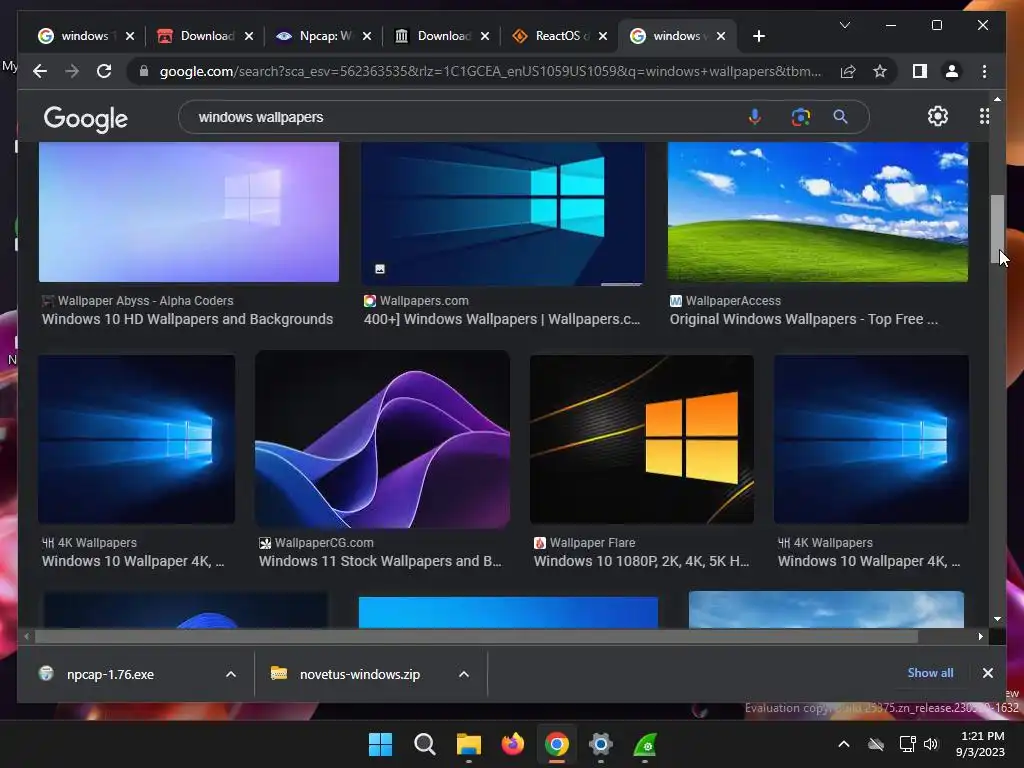This screenshot has width=1024, height=768.
Task: Open the Windows Start menu
Action: click(380, 744)
